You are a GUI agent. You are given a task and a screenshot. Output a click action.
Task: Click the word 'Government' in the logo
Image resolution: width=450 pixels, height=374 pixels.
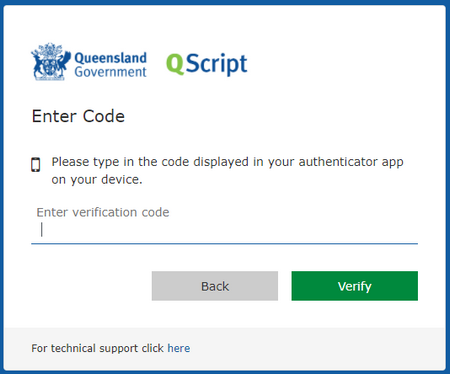coord(110,72)
